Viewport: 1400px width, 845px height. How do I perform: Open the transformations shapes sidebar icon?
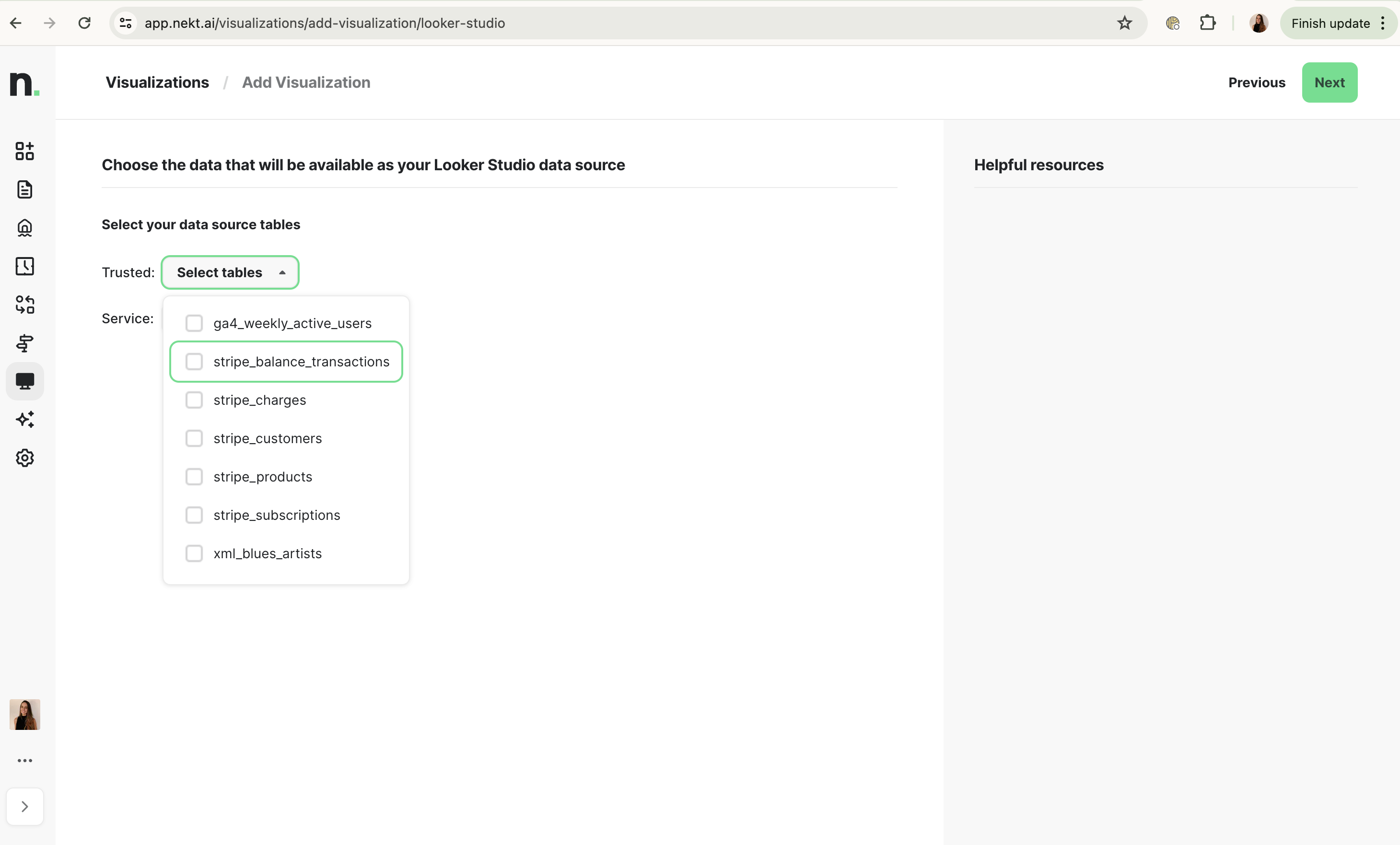click(x=24, y=305)
